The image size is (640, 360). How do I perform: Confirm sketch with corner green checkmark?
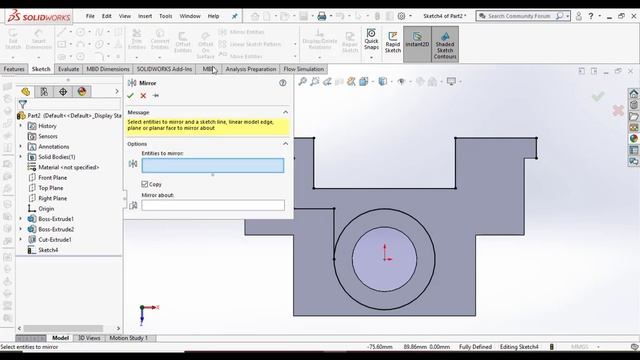point(598,96)
